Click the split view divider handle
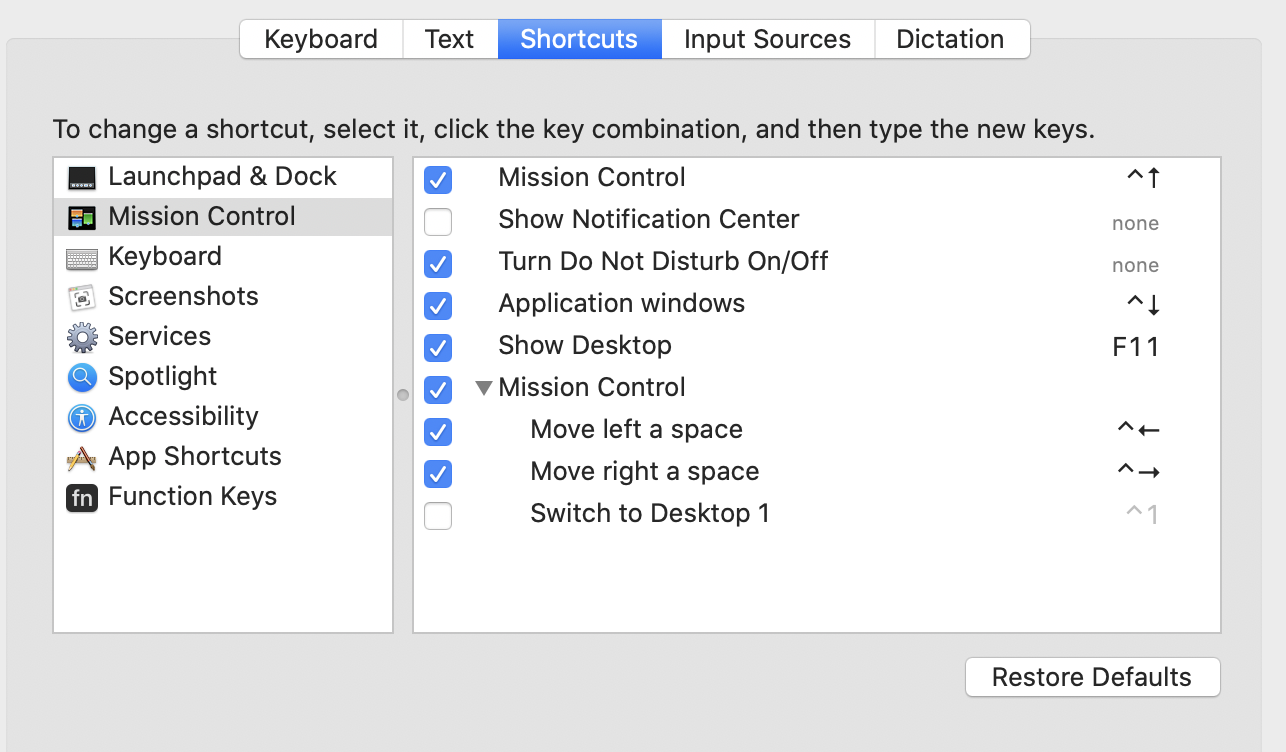1286x752 pixels. pos(403,395)
